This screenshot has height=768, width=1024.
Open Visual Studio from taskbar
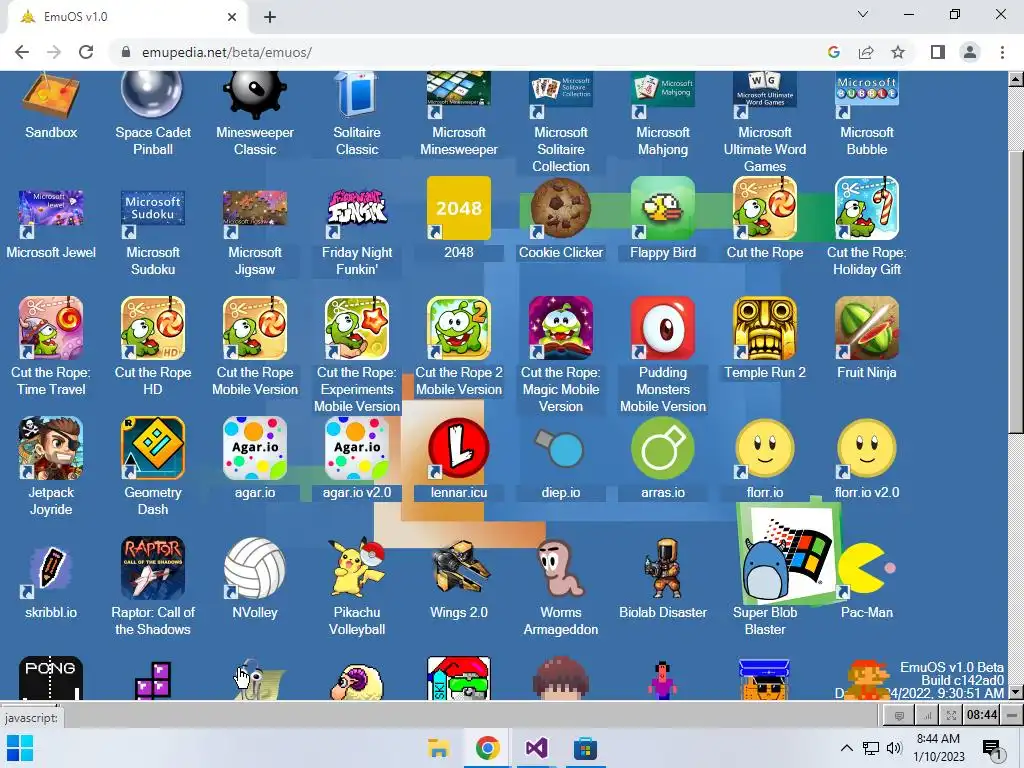pos(537,748)
